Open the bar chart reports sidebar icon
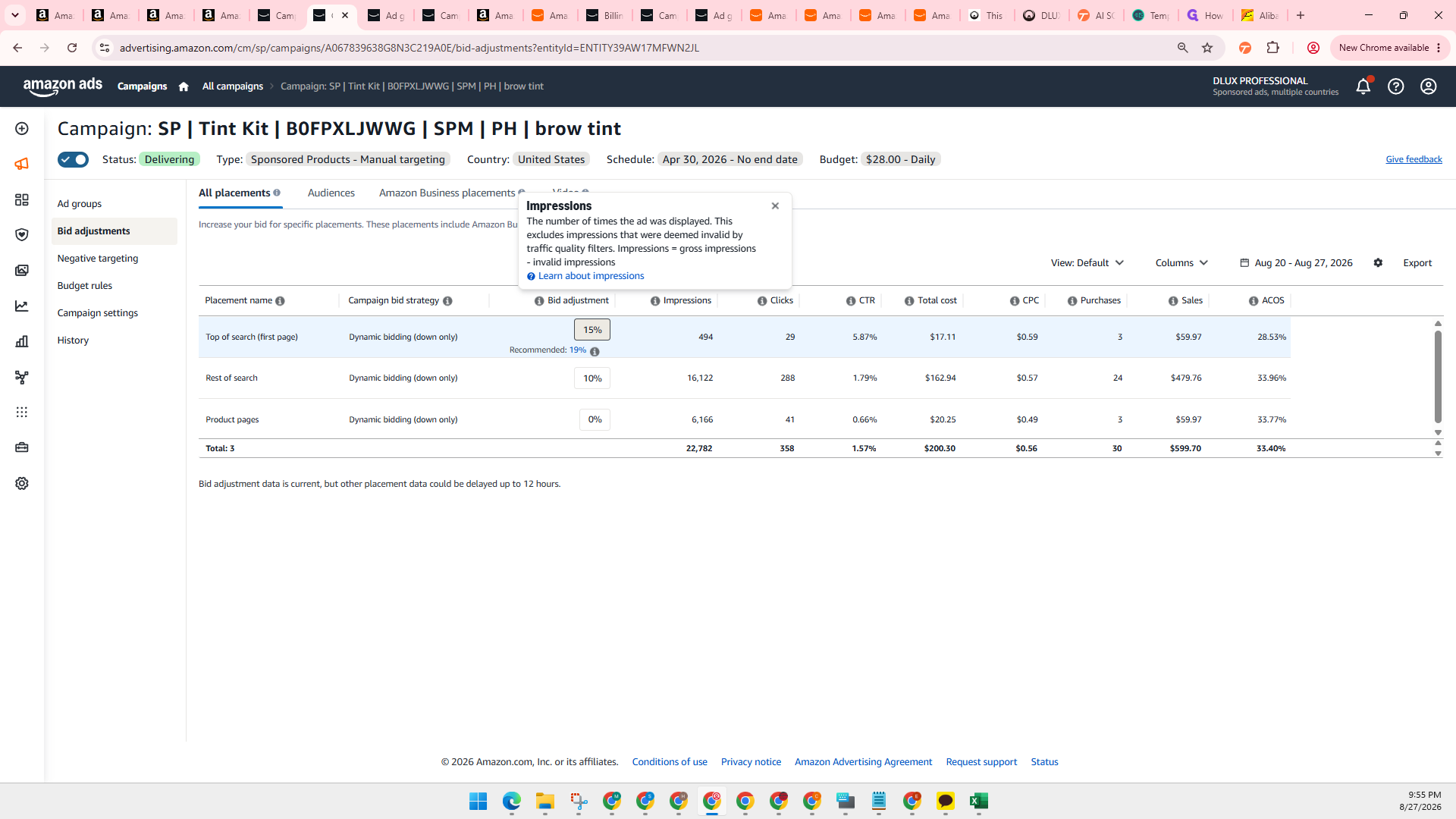Viewport: 1456px width, 819px height. pos(22,341)
